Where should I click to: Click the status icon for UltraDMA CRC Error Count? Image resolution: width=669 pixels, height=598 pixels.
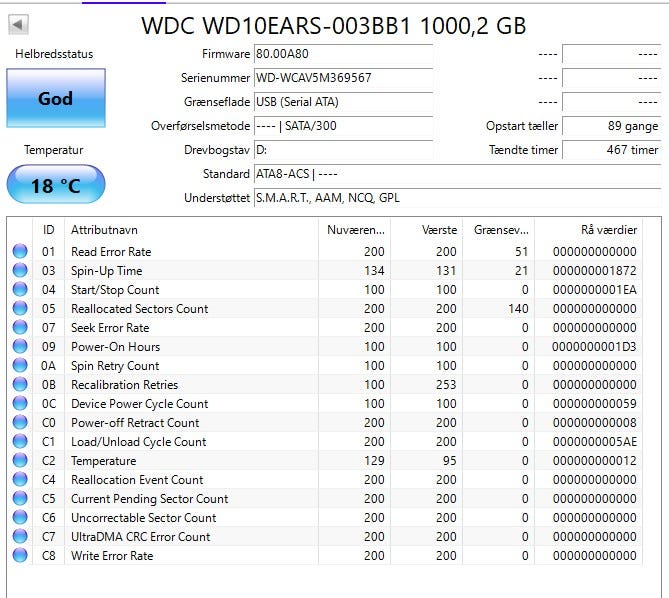coord(20,536)
